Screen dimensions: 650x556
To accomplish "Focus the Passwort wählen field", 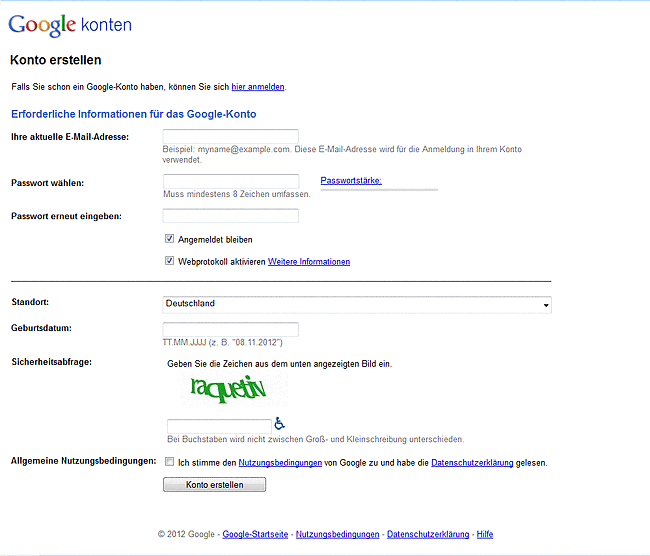I will coord(231,181).
